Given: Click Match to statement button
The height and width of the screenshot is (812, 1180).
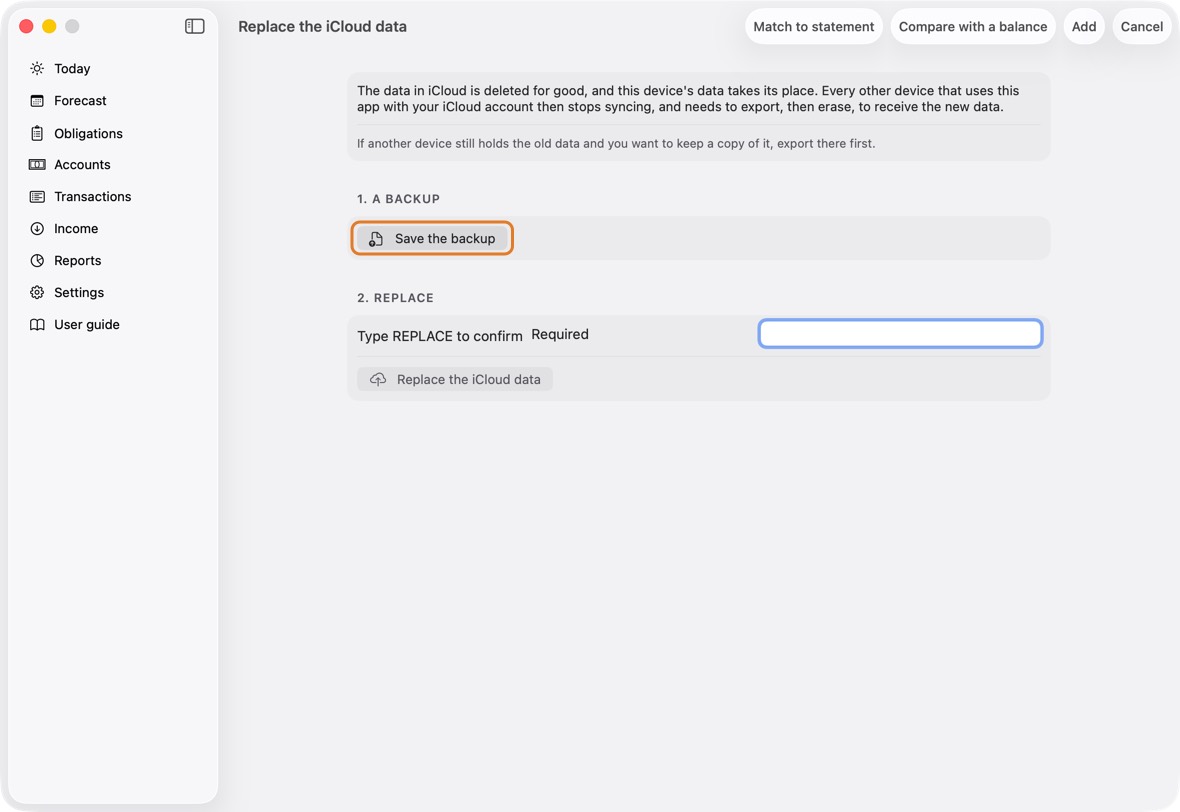Looking at the screenshot, I should [814, 26].
